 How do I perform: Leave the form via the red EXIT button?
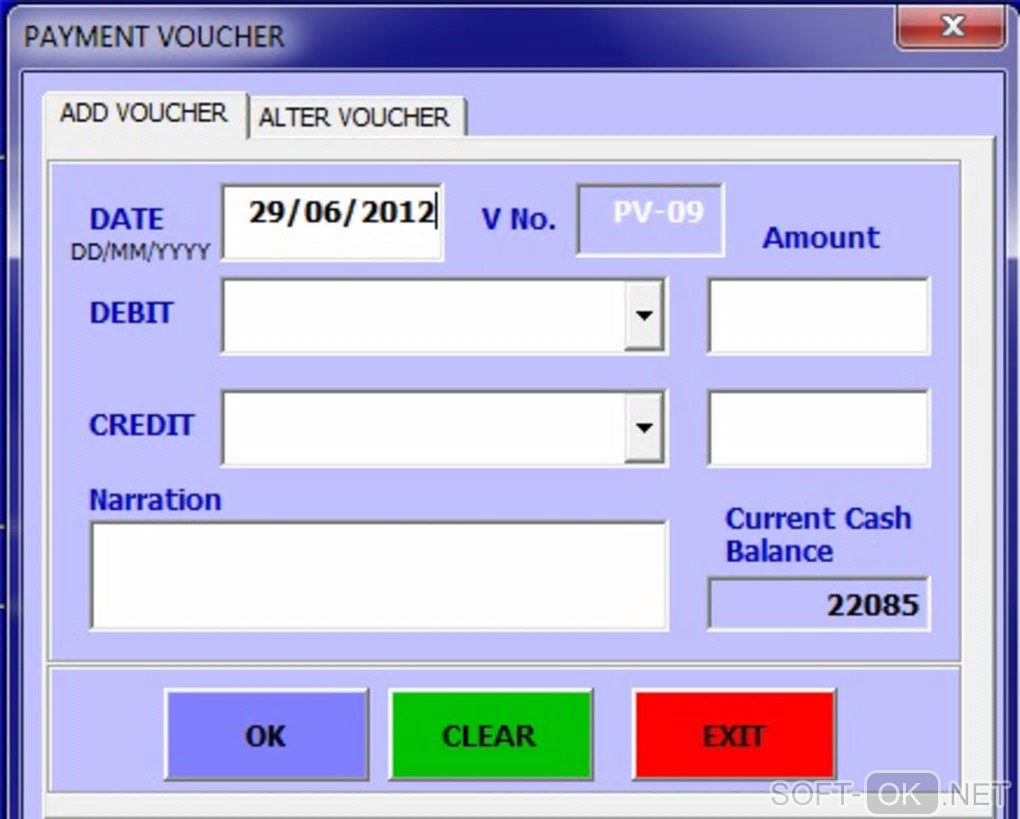(734, 735)
